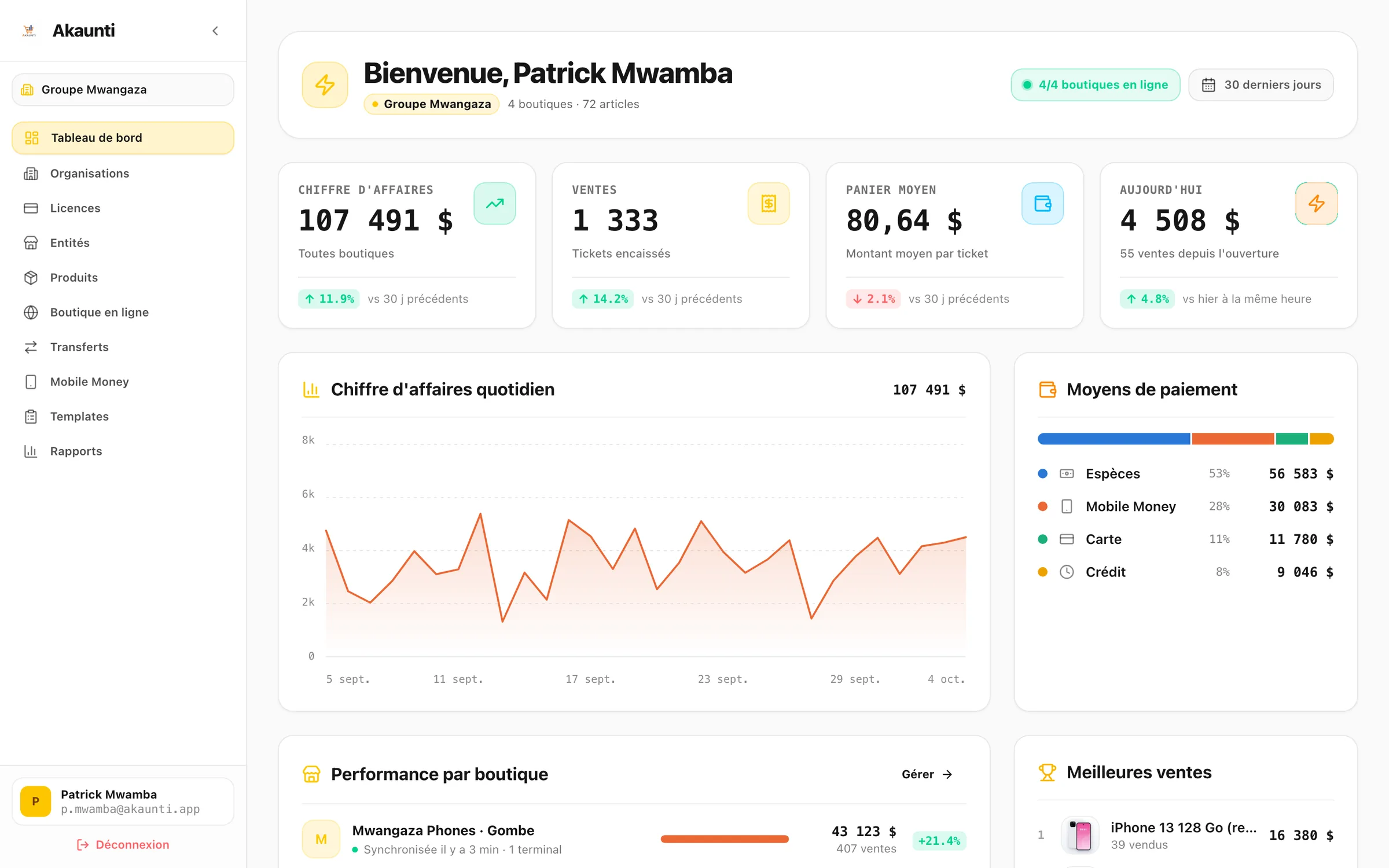Click the Produits box icon

pyautogui.click(x=31, y=278)
